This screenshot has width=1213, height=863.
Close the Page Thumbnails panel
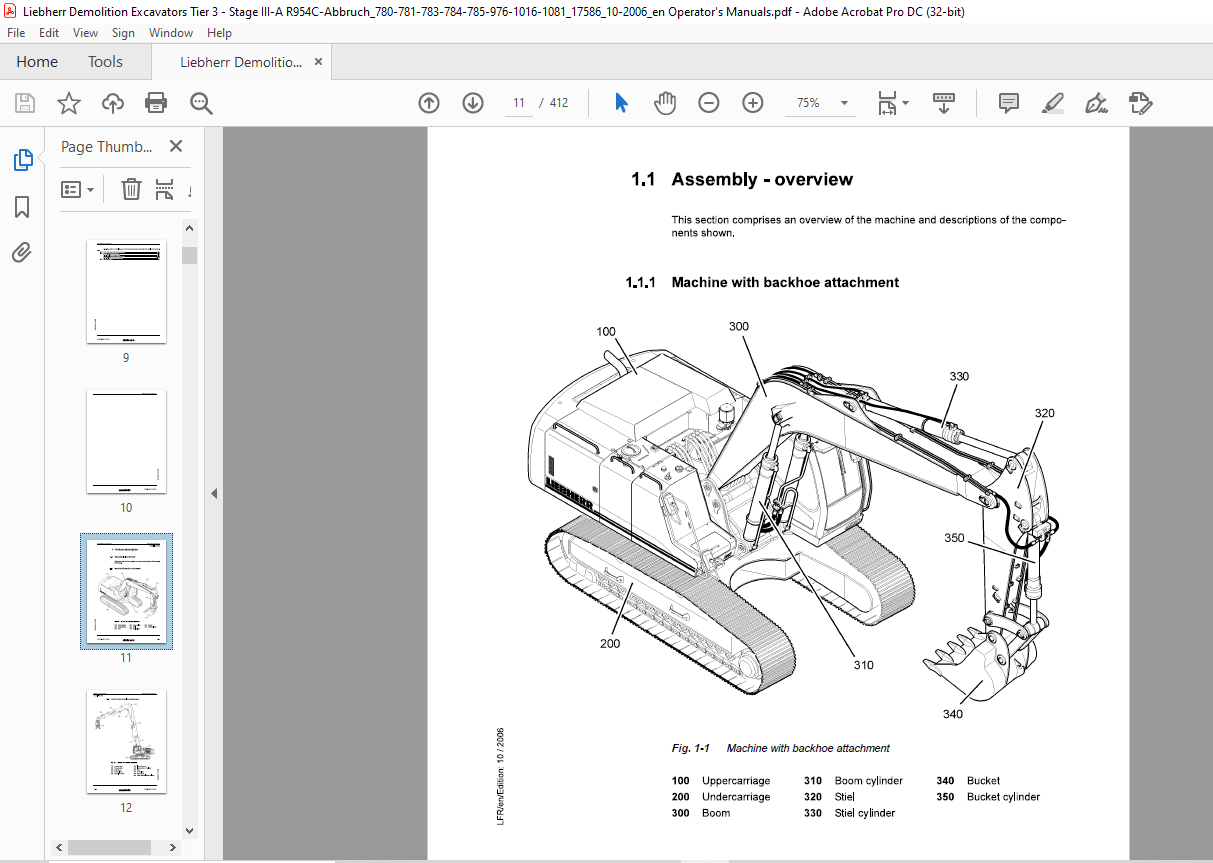point(176,146)
